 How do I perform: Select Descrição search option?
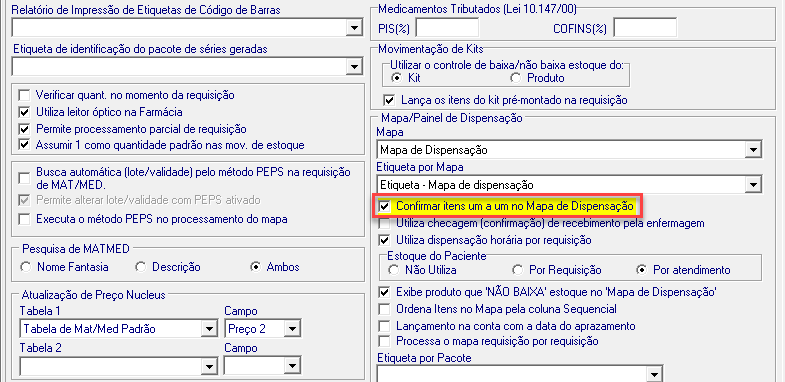click(x=141, y=267)
